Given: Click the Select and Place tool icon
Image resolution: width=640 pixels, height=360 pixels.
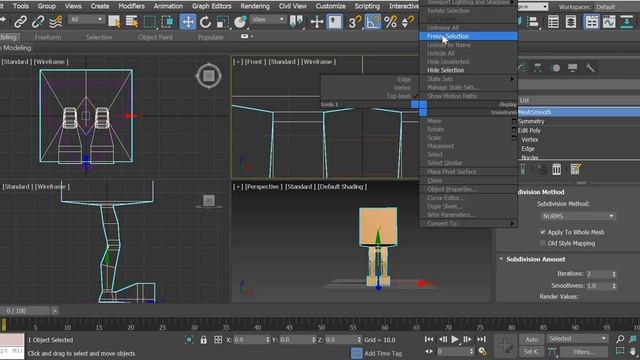Looking at the screenshot, I should (240, 22).
